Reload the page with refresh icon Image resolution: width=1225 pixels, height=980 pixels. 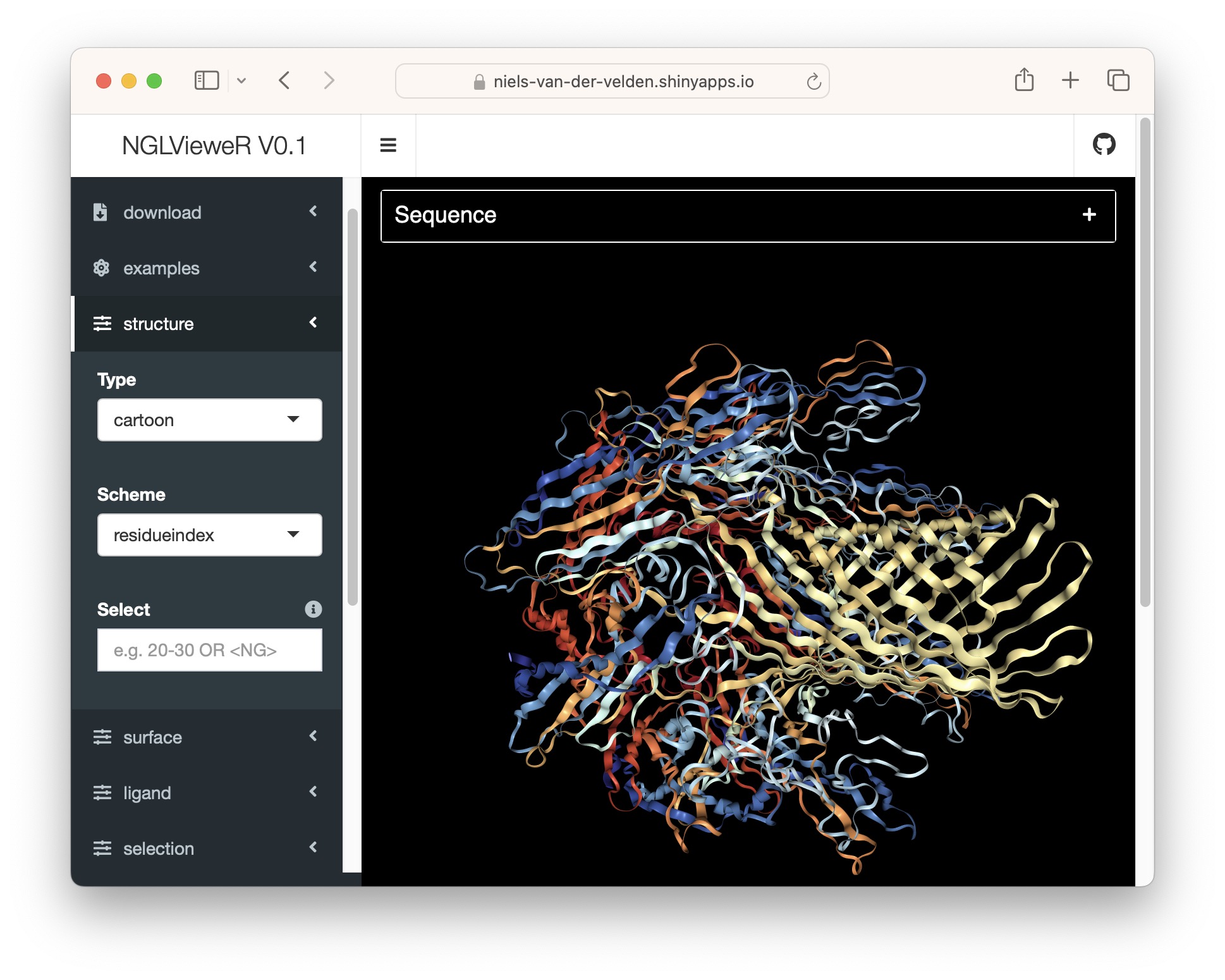(x=814, y=82)
